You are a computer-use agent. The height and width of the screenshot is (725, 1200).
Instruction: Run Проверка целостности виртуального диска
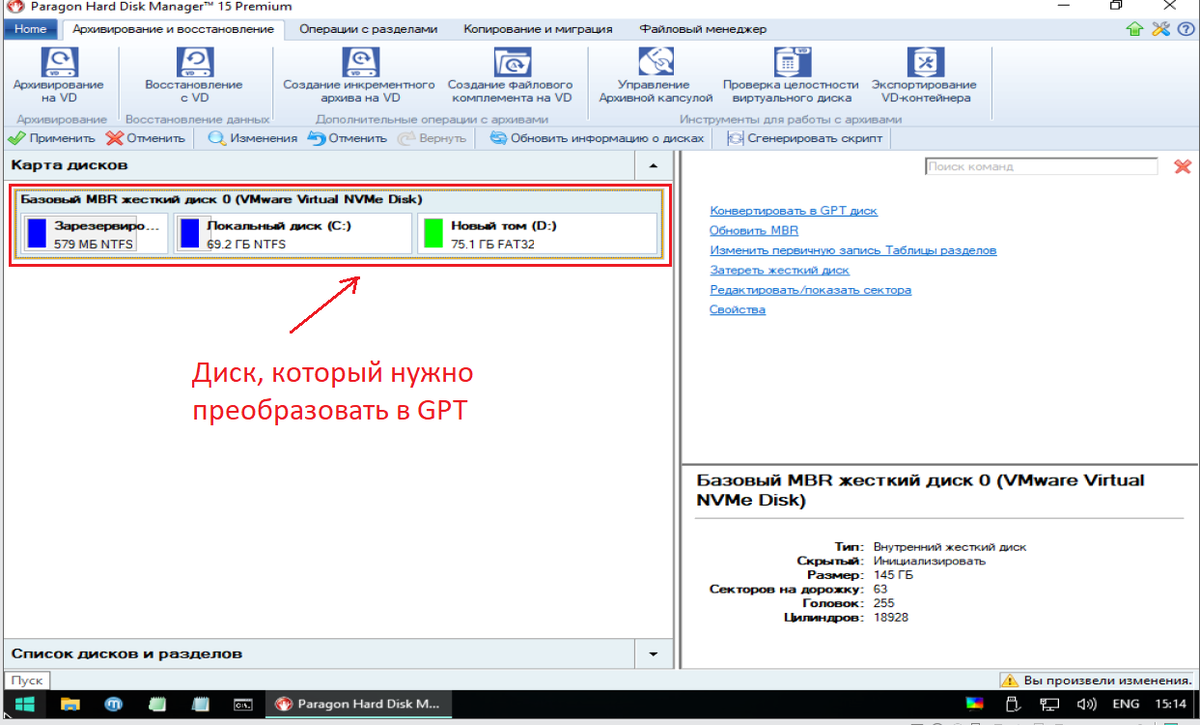(x=790, y=76)
